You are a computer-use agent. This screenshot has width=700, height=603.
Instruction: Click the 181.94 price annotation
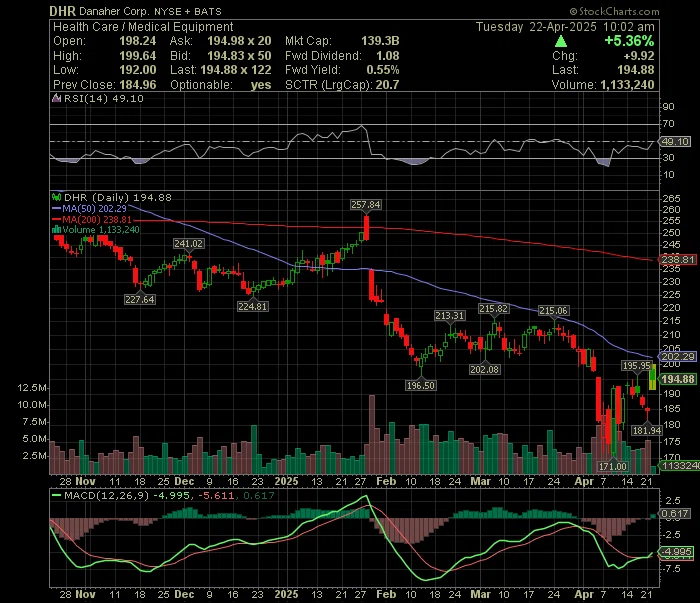point(647,430)
